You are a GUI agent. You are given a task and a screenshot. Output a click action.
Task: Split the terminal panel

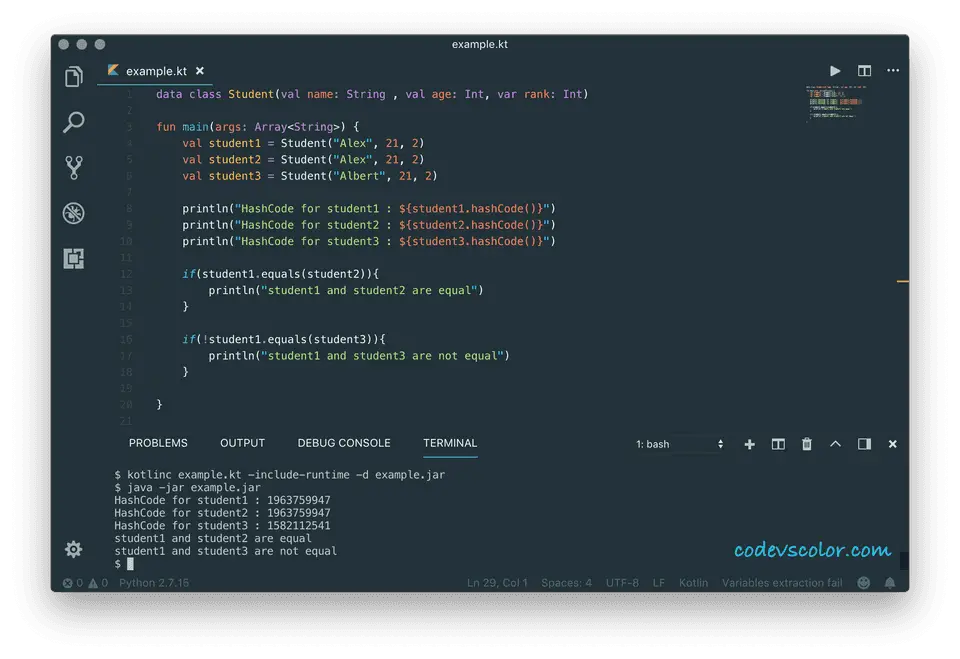pyautogui.click(x=778, y=444)
